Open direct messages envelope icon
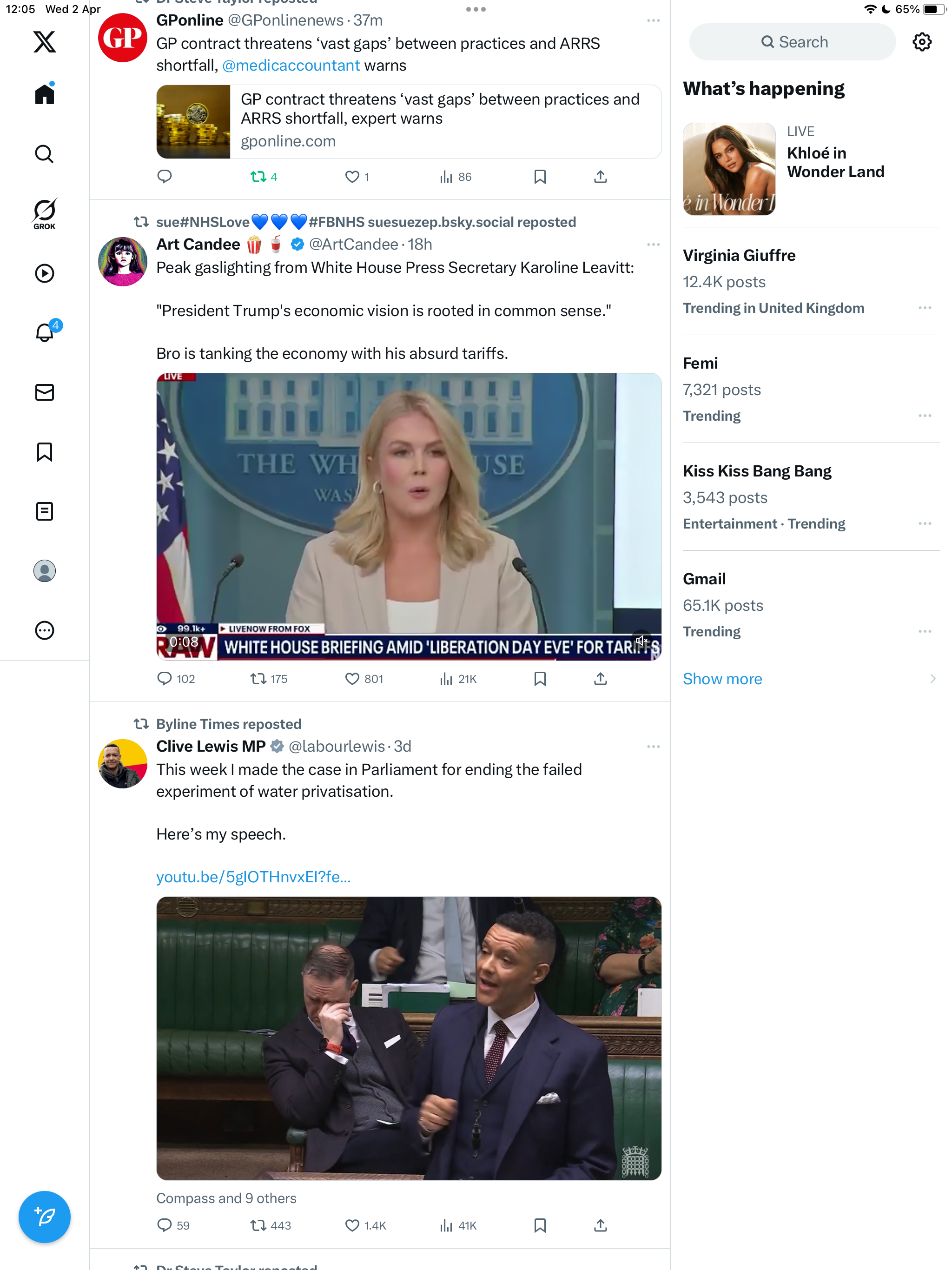 pos(44,392)
